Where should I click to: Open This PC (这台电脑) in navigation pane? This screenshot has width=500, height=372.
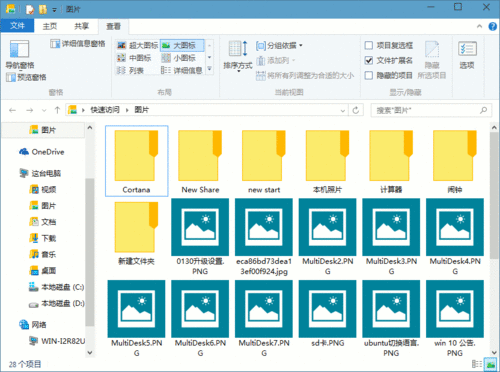coord(40,173)
